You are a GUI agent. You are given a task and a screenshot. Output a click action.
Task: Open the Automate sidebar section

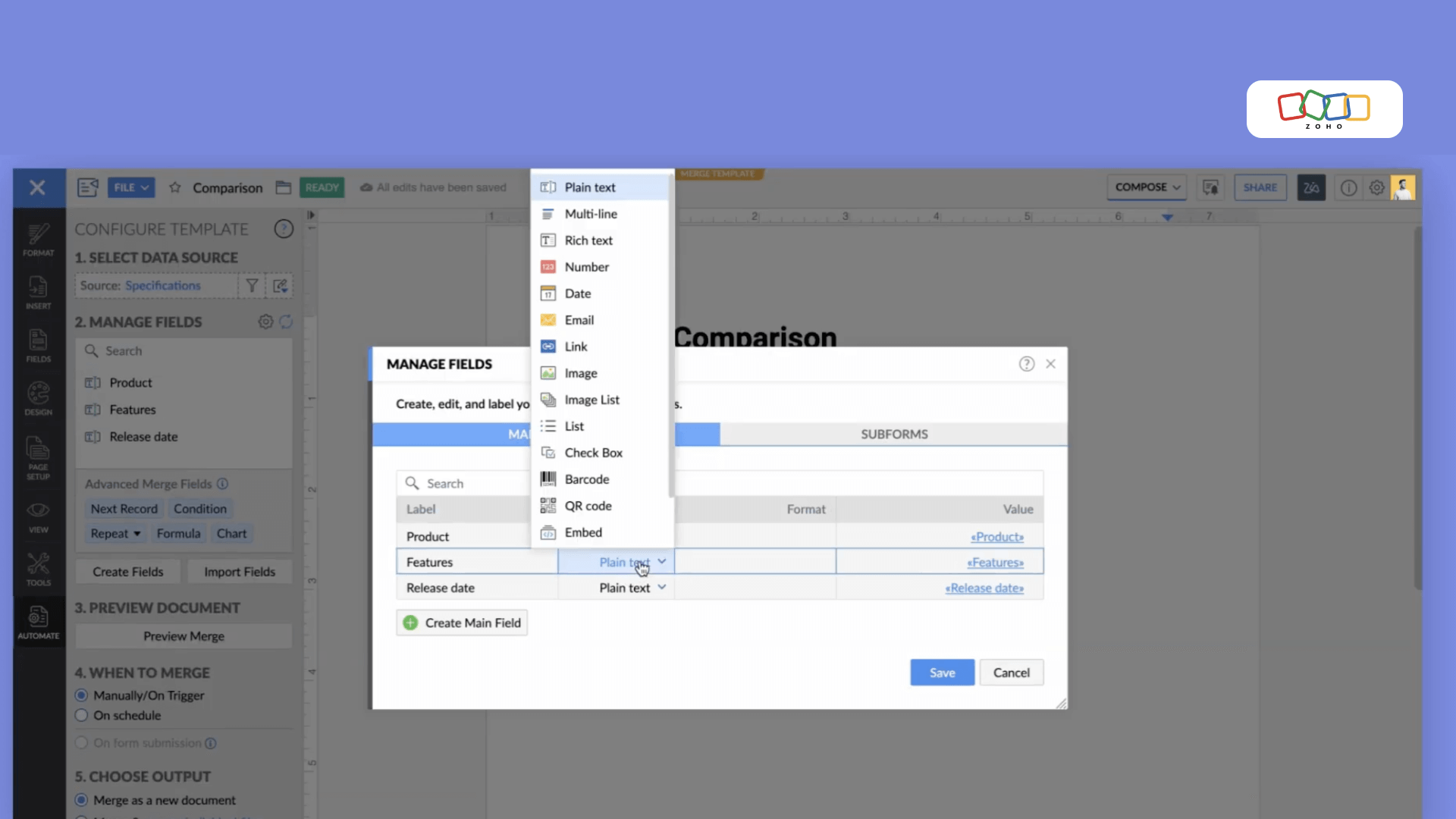click(x=38, y=623)
